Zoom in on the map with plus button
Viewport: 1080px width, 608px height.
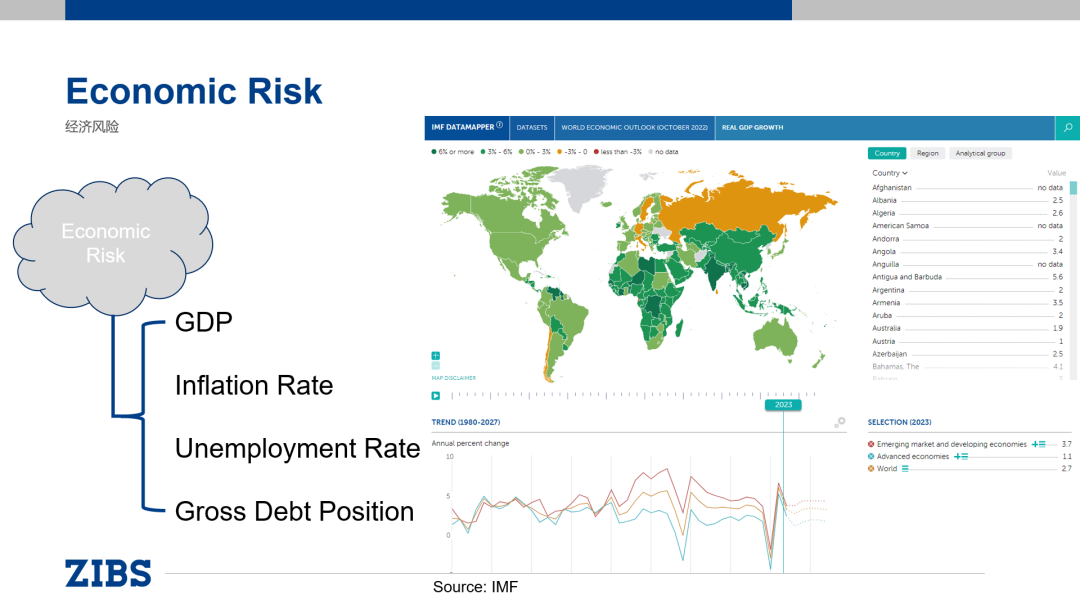[x=435, y=355]
